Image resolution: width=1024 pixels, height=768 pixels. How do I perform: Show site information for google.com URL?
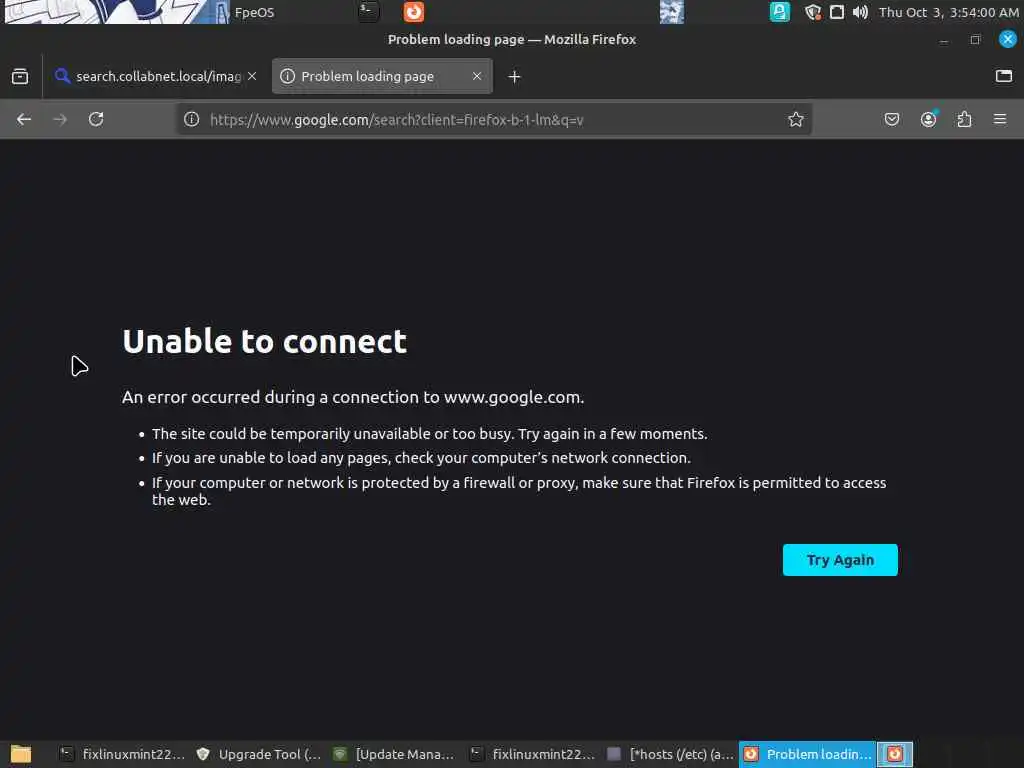click(x=191, y=120)
